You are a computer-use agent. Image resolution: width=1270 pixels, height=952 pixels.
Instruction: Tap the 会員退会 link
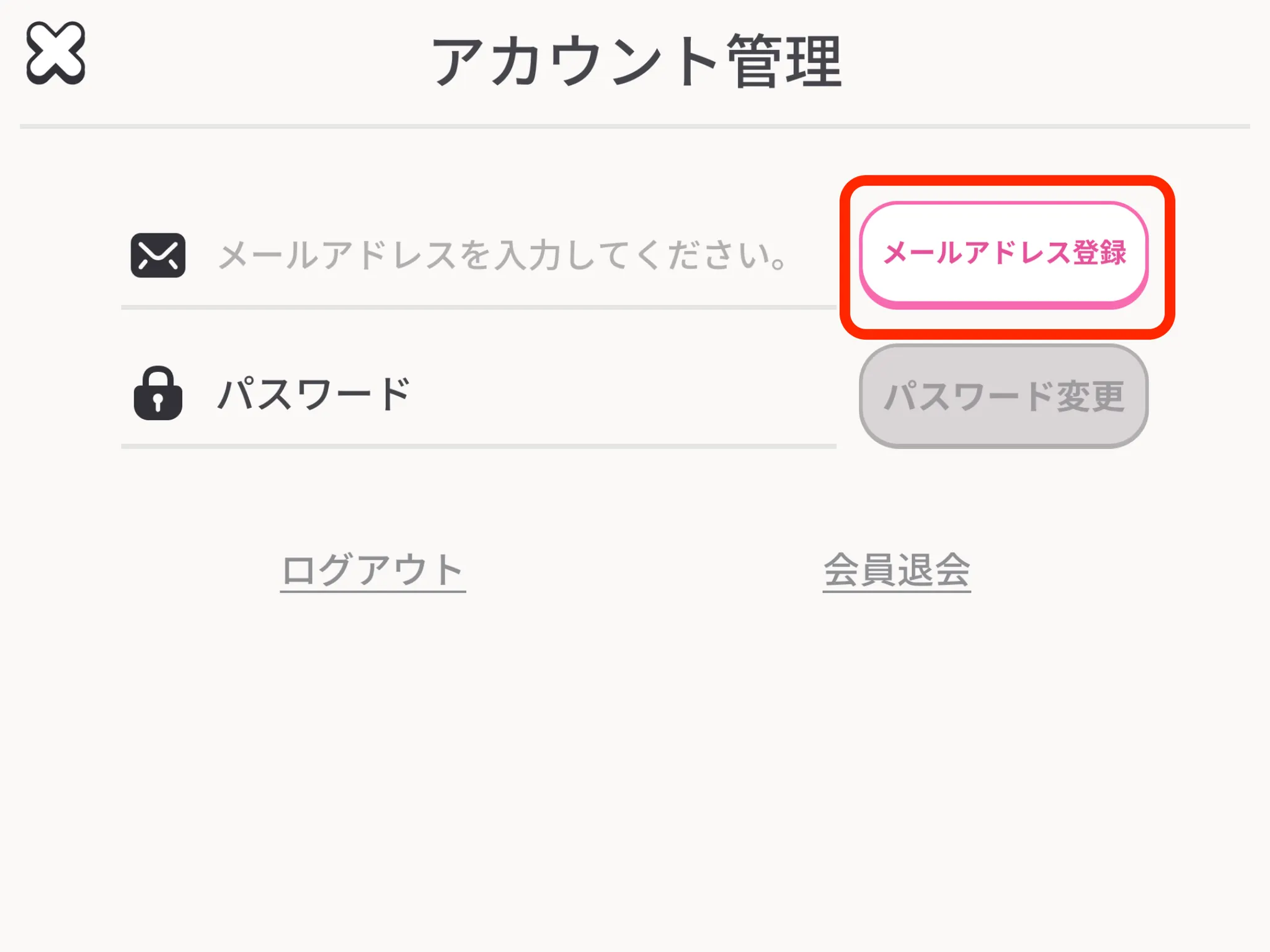897,570
